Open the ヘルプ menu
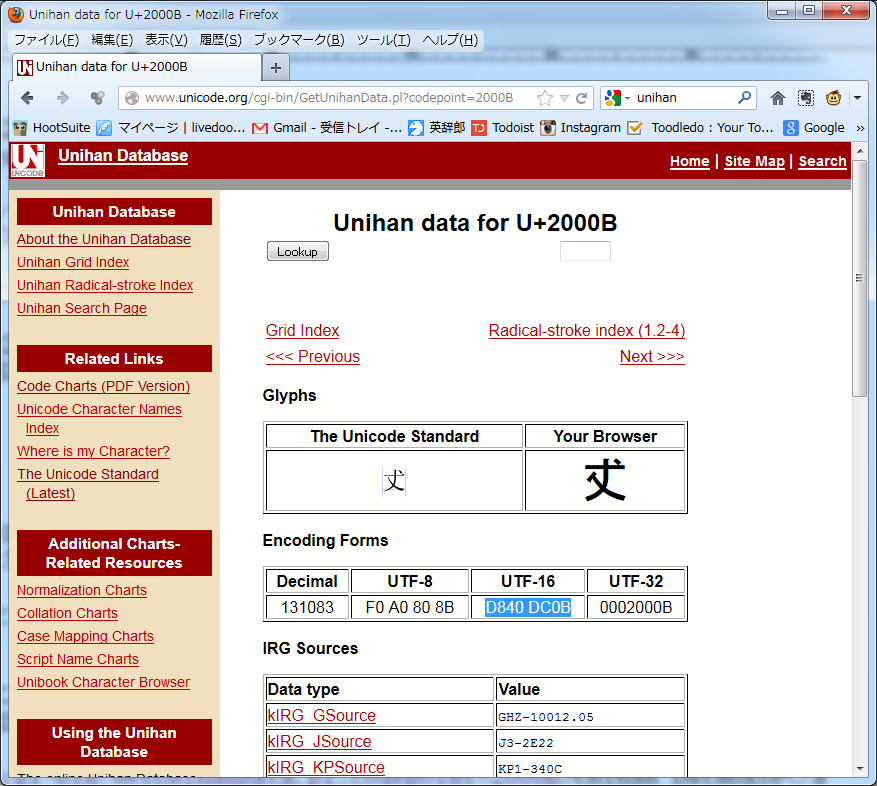This screenshot has width=877, height=786. point(450,40)
